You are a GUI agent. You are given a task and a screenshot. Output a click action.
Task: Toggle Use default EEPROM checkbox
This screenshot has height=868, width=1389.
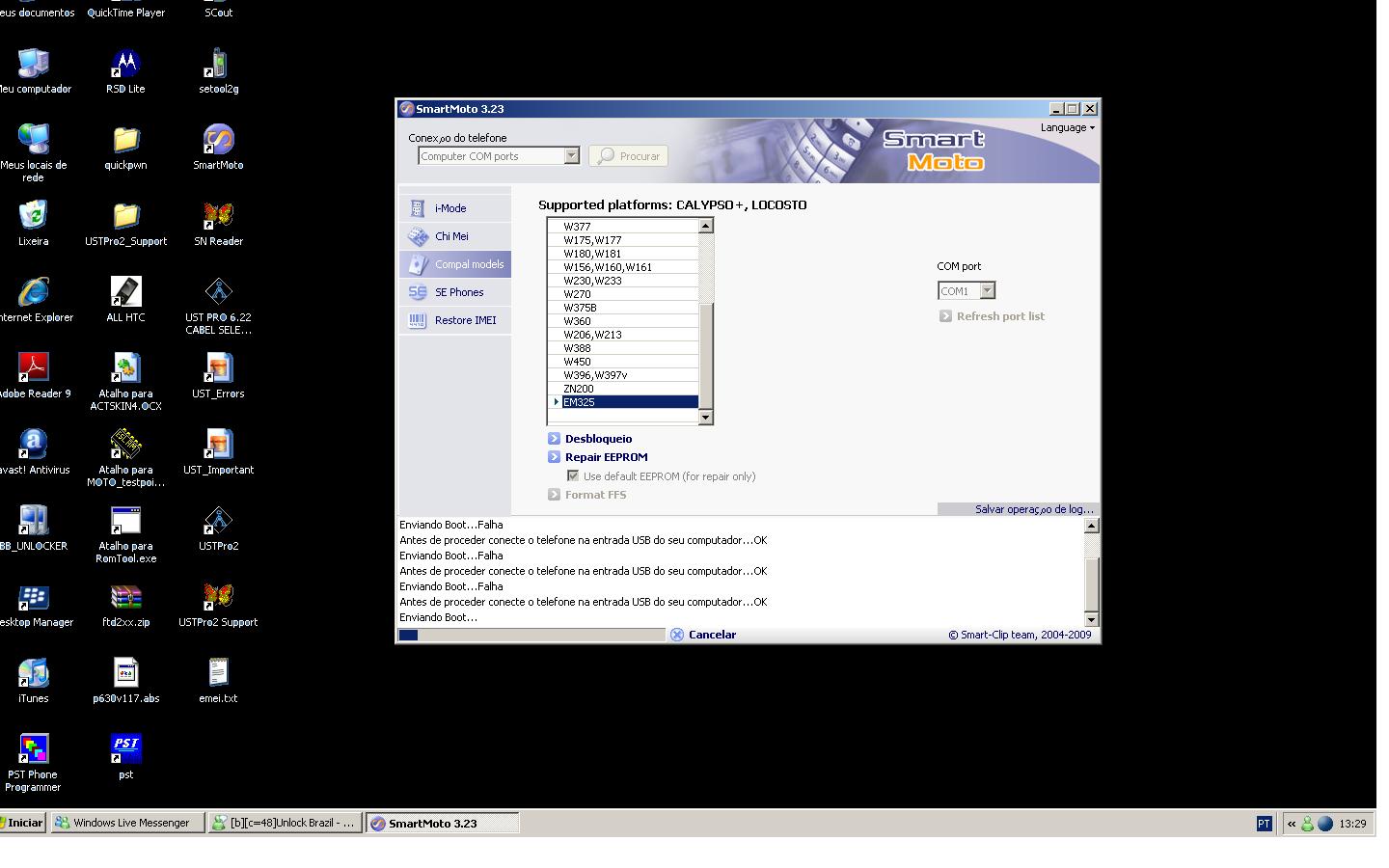(x=573, y=475)
